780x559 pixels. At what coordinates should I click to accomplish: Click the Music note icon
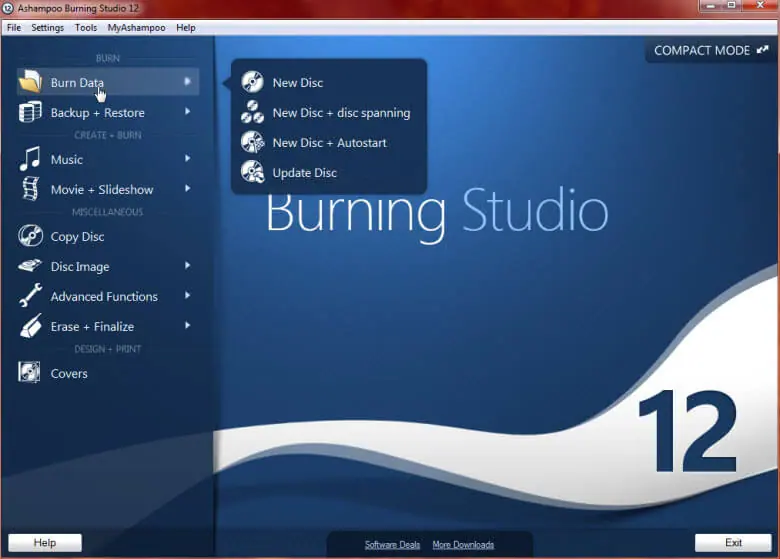30,159
